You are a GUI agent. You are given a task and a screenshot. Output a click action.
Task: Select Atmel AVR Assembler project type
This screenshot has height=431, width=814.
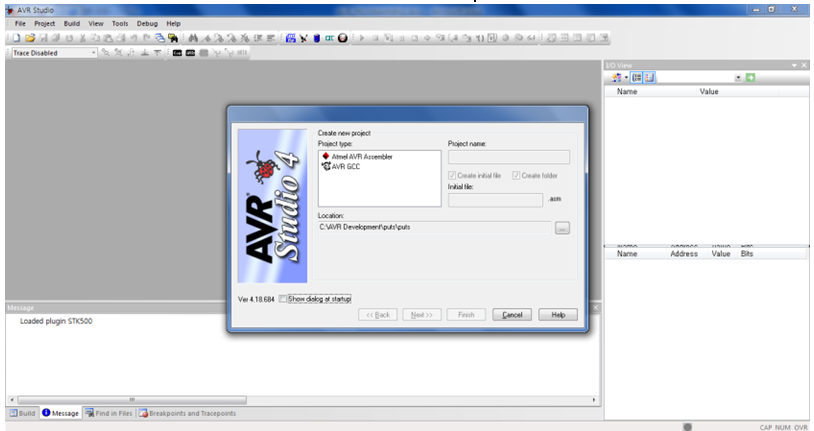[x=361, y=157]
